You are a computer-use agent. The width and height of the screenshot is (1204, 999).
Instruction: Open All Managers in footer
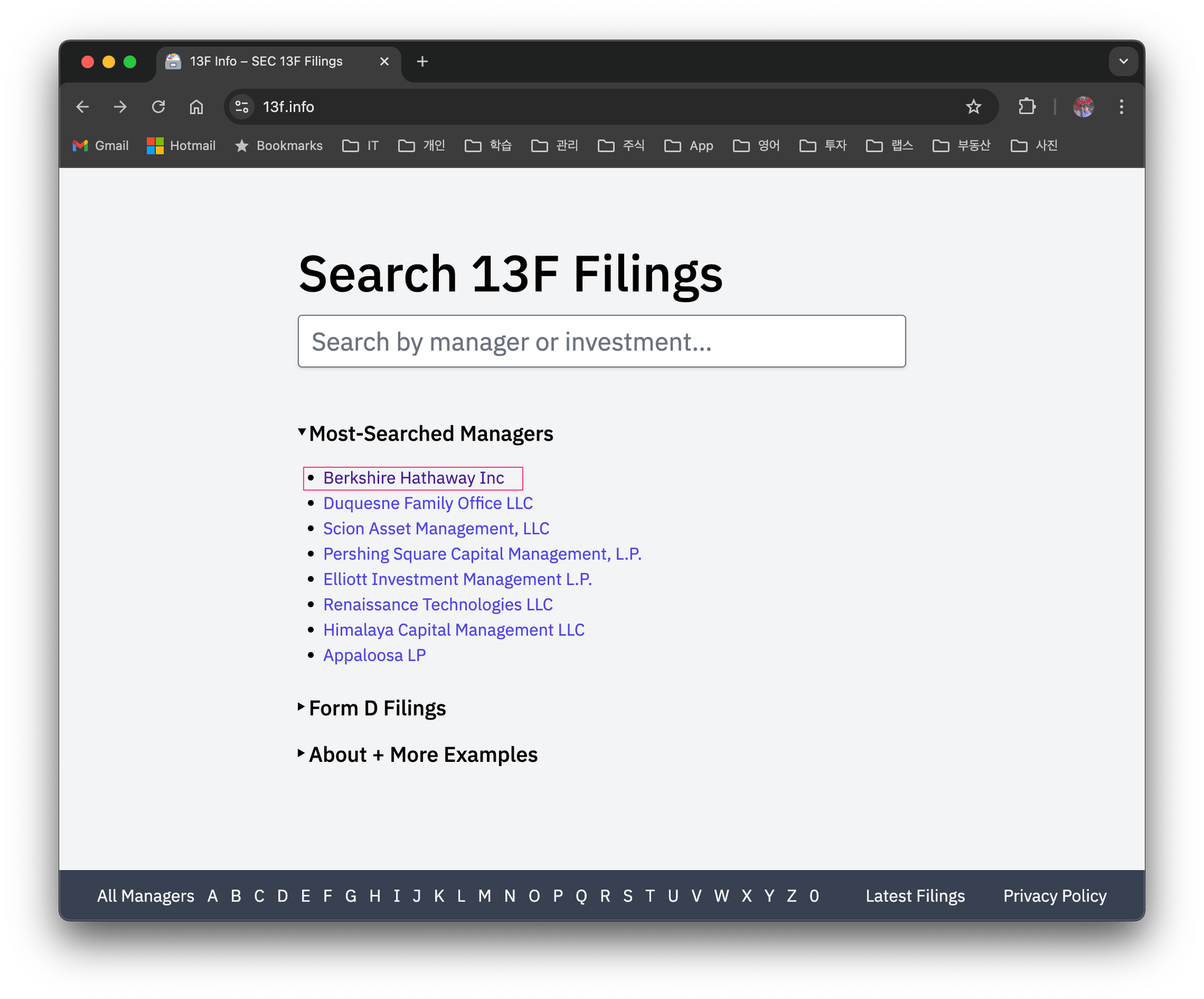(x=146, y=896)
